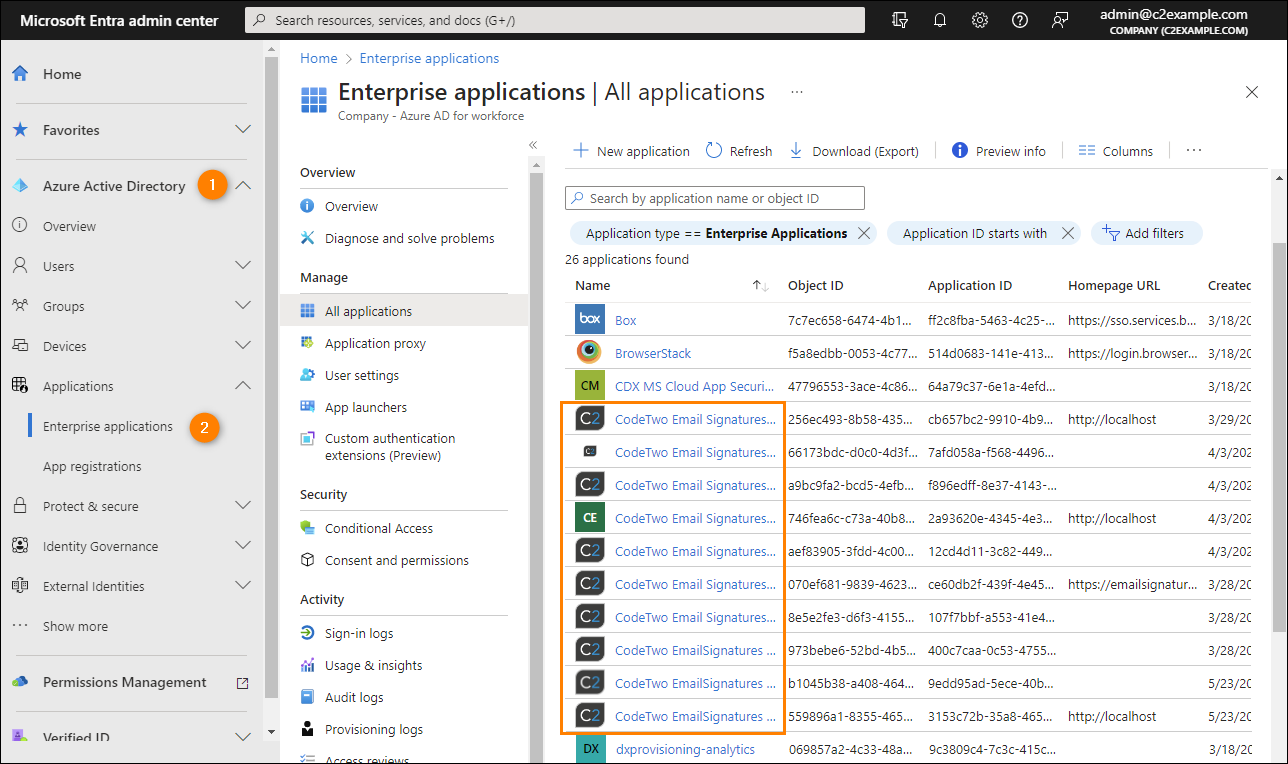Click the DX application icon
The width and height of the screenshot is (1288, 764).
point(590,749)
